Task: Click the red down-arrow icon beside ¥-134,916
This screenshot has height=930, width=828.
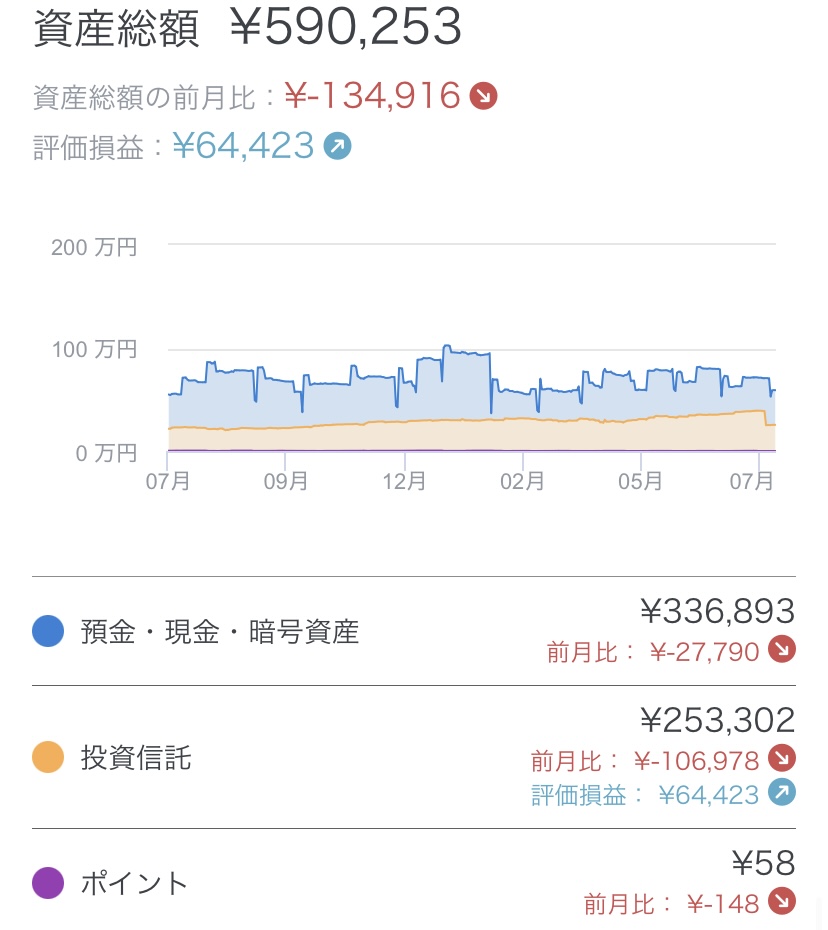Action: pyautogui.click(x=484, y=96)
